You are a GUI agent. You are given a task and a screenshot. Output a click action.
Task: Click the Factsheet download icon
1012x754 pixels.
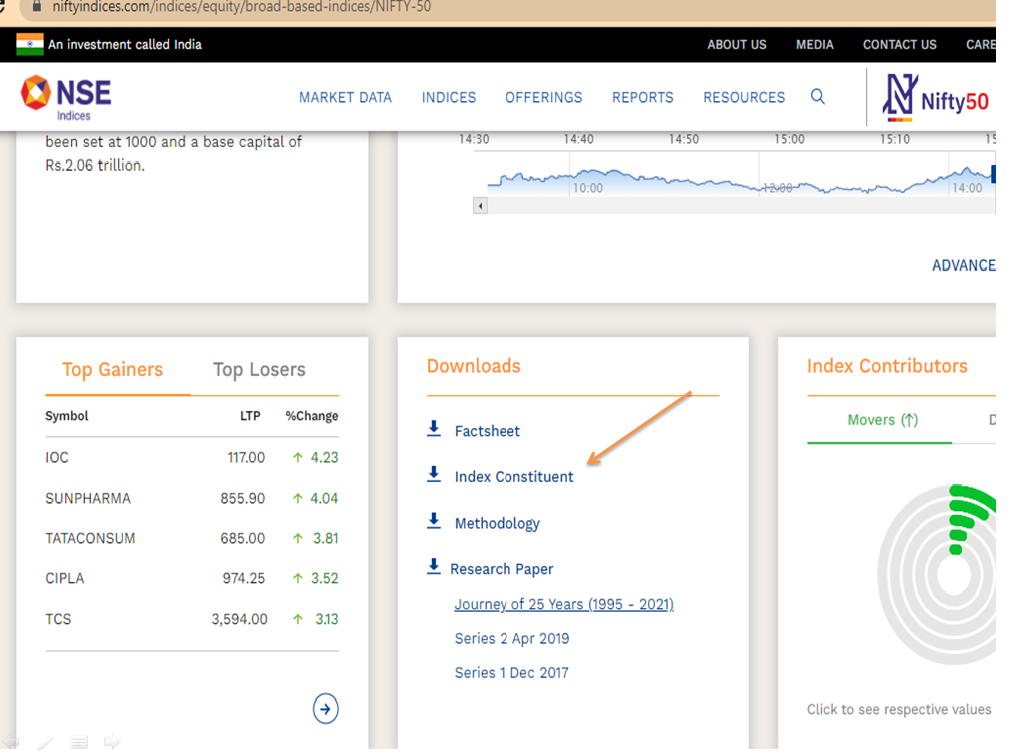point(434,429)
